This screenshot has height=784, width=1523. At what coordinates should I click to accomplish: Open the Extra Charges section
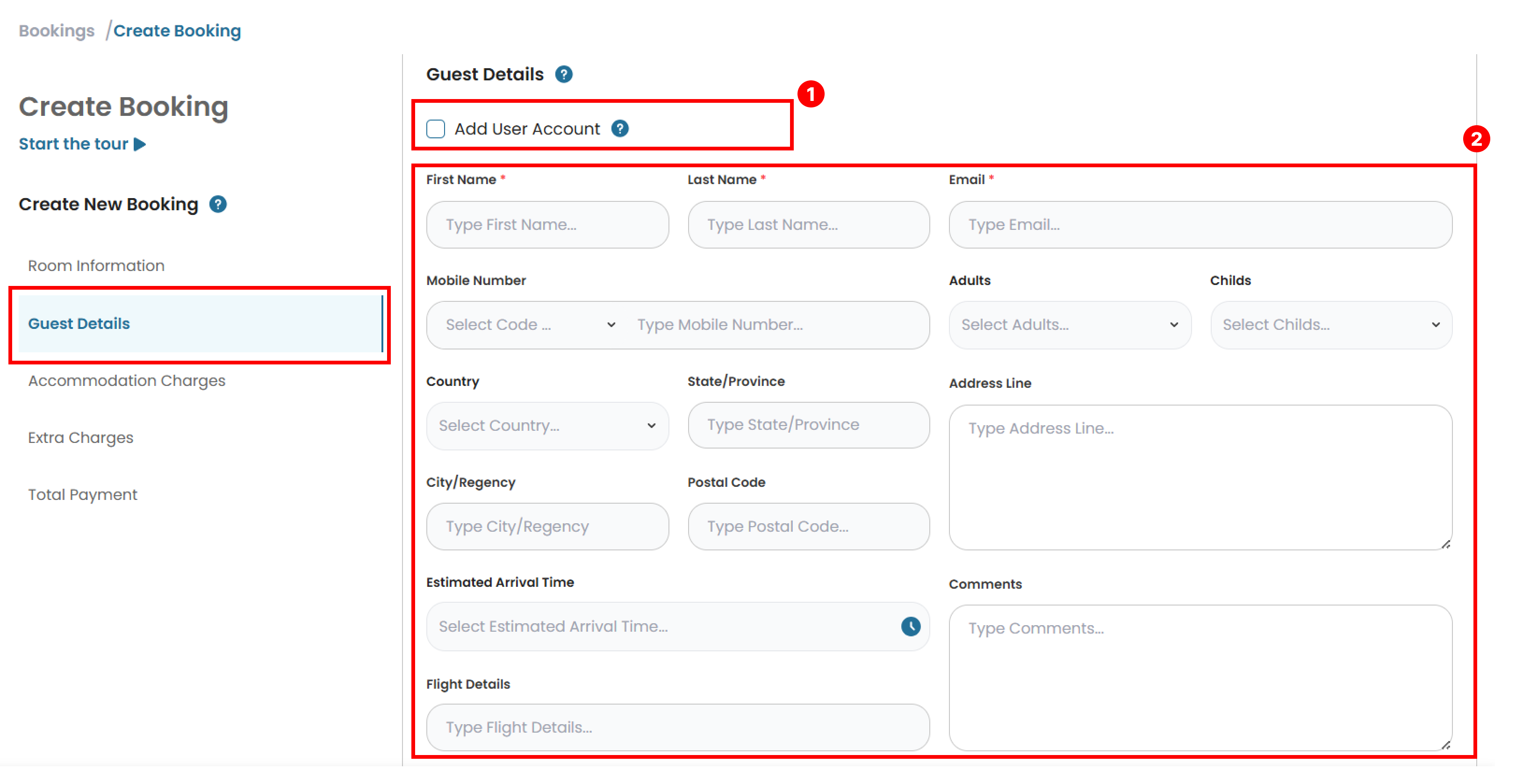(80, 438)
